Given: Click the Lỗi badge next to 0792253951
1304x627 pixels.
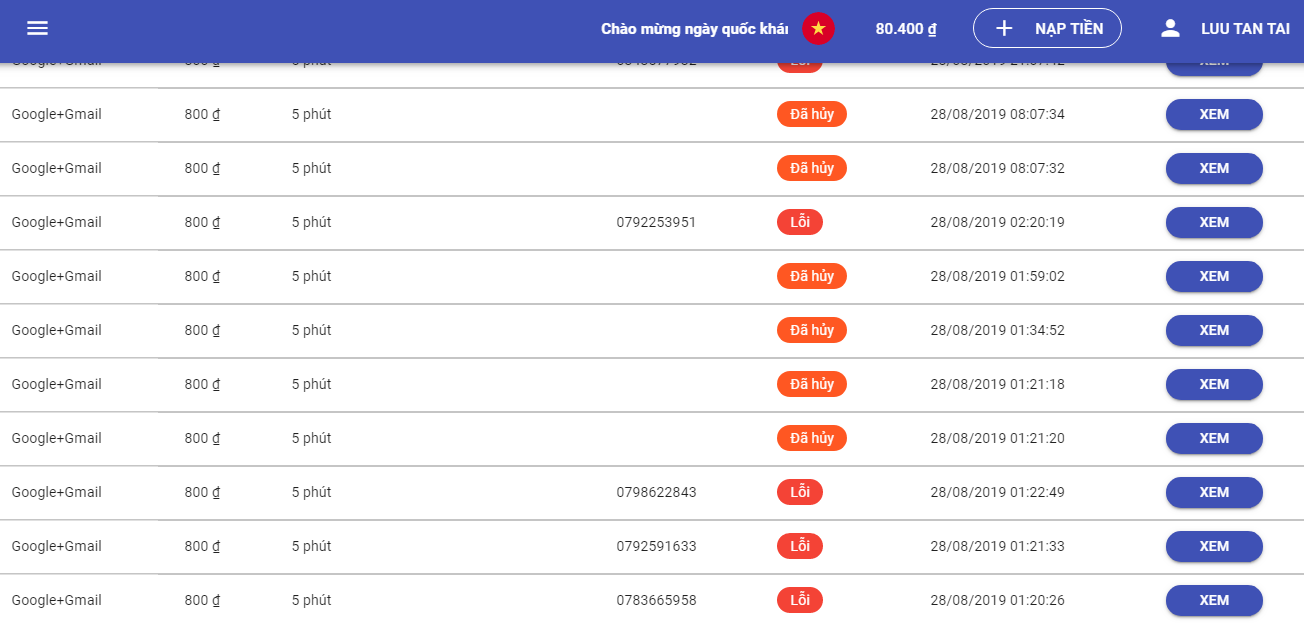Looking at the screenshot, I should pyautogui.click(x=799, y=222).
